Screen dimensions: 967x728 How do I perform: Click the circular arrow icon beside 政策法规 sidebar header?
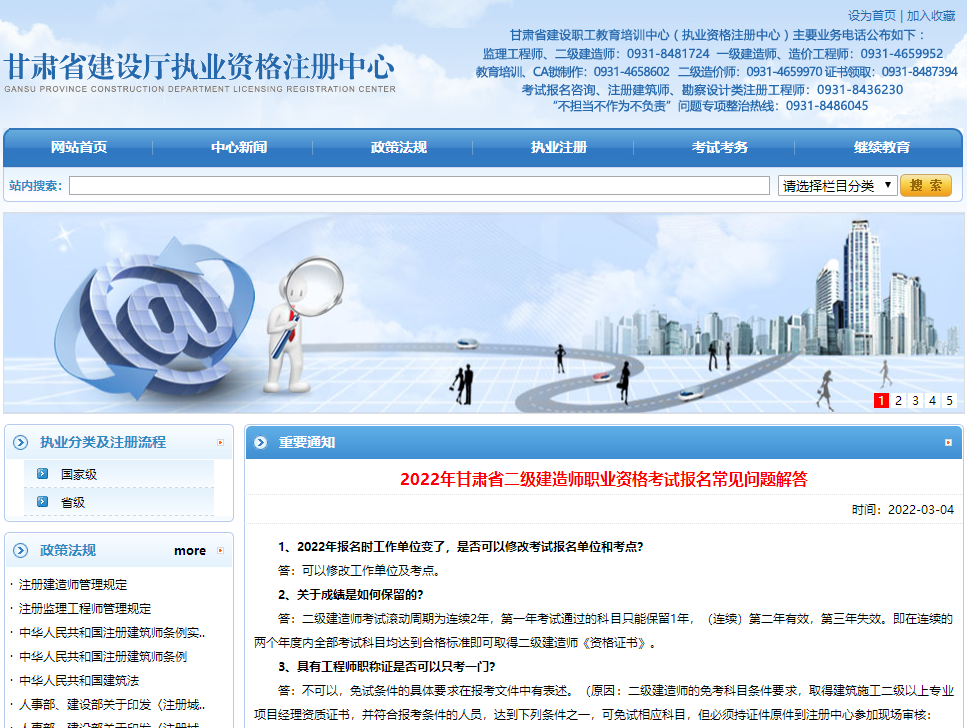click(20, 550)
